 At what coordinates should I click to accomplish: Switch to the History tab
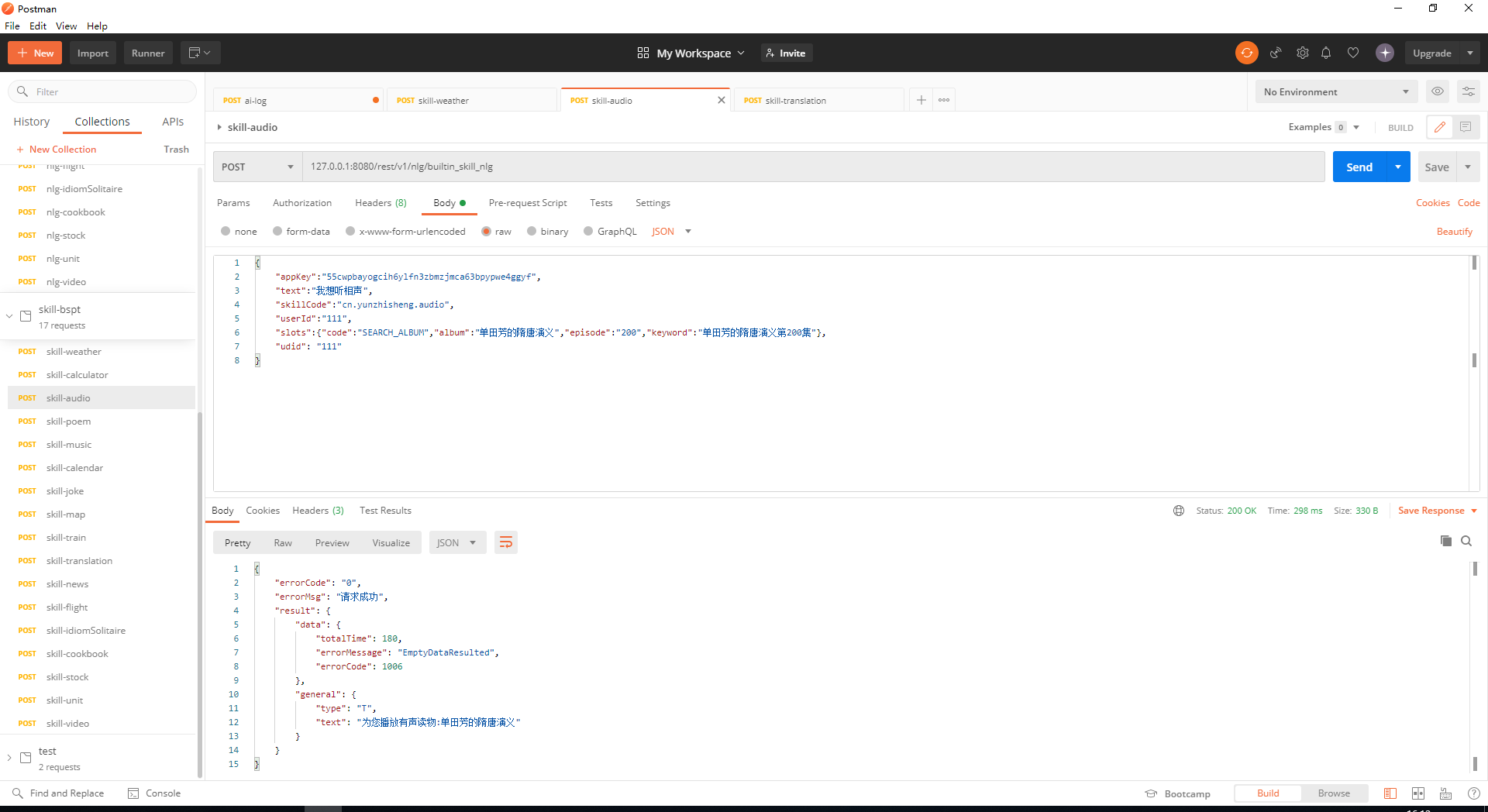[x=32, y=122]
